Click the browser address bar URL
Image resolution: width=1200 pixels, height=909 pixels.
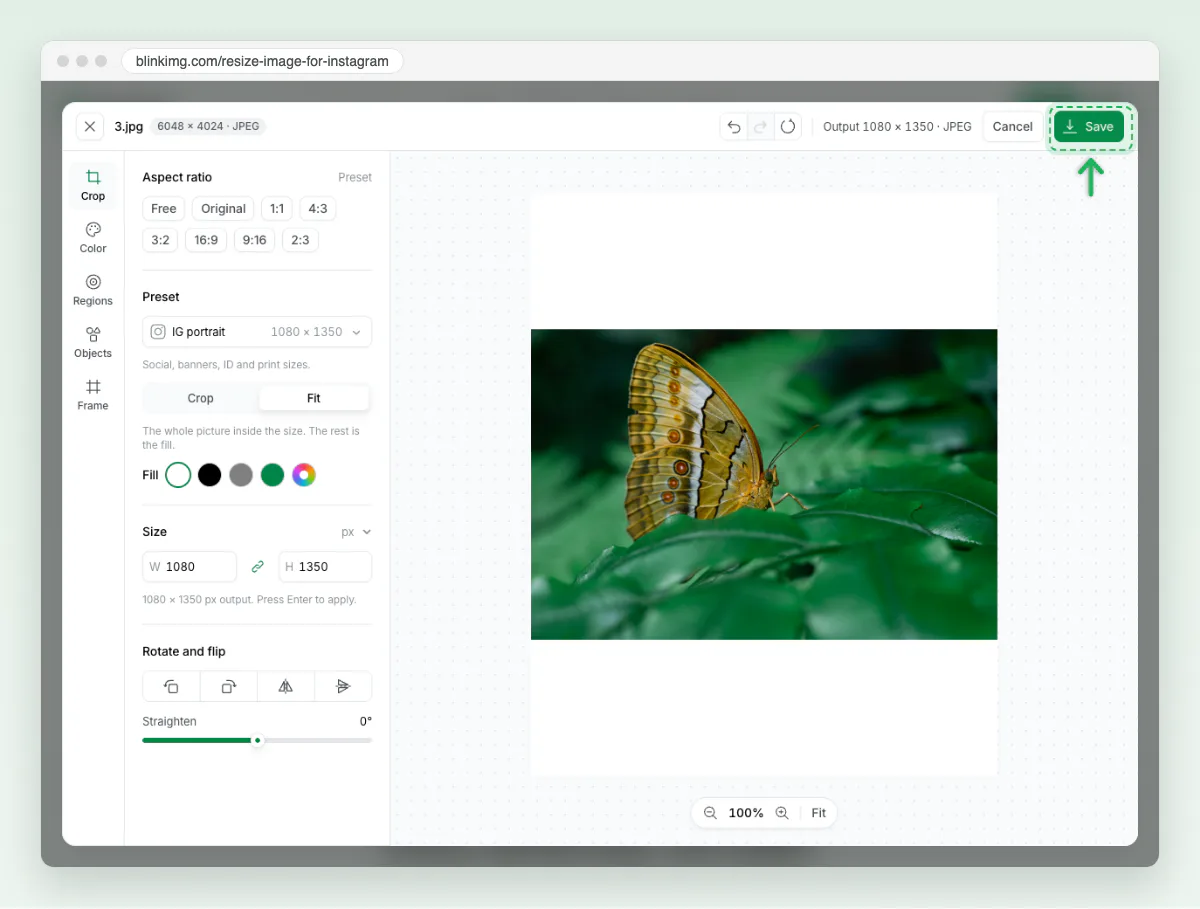262,61
